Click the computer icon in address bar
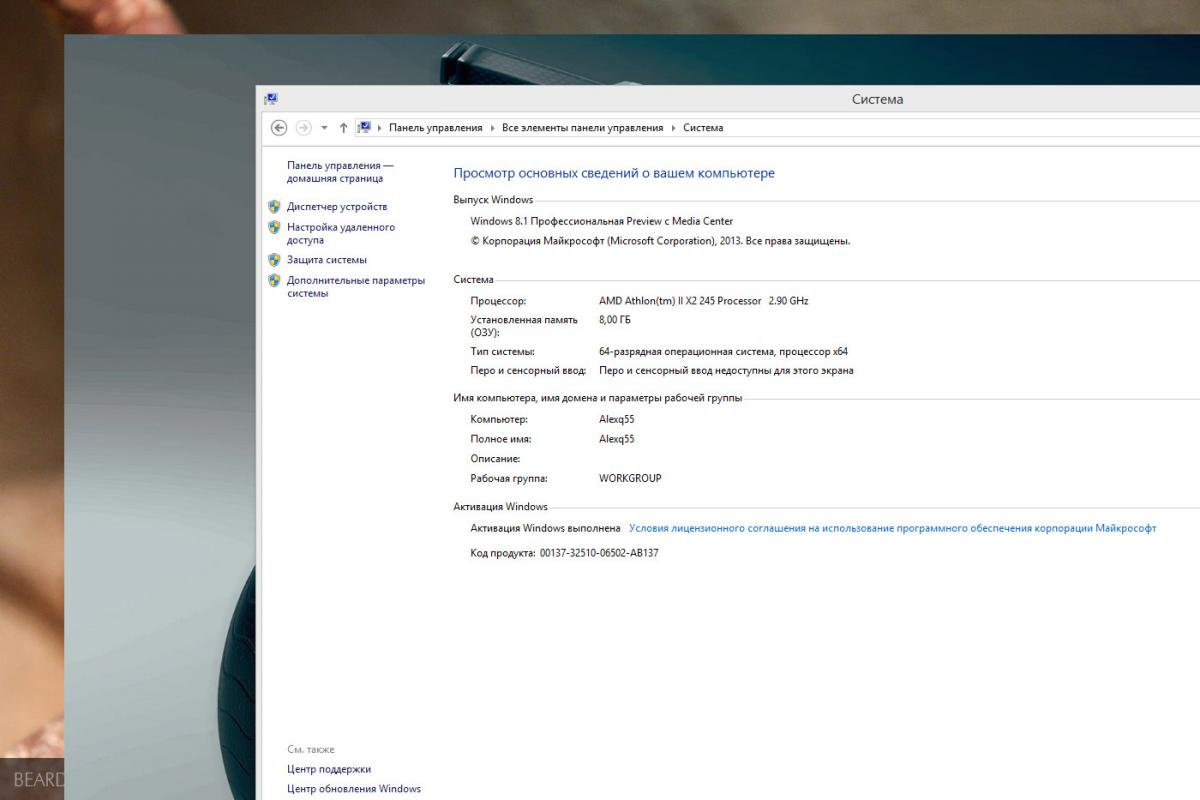 [364, 127]
